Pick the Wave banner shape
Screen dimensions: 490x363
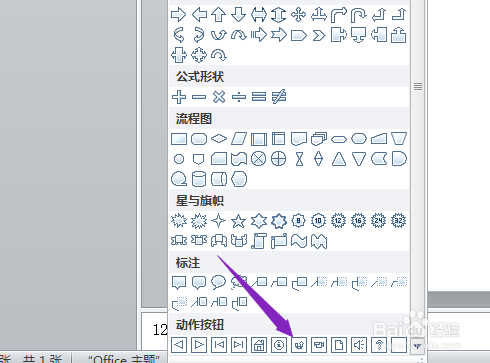pos(299,241)
